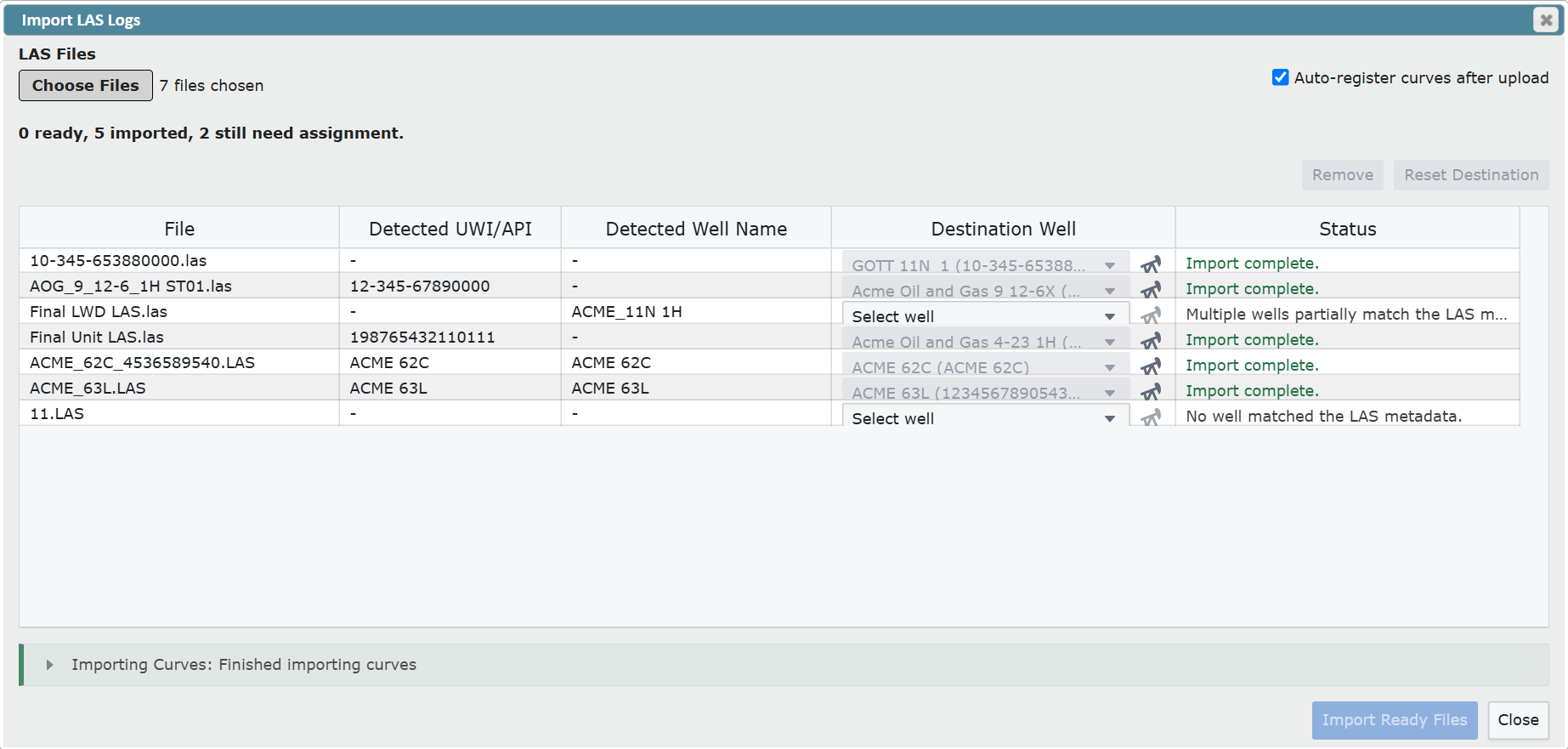Close the Import LAS Logs dialog with X
Image resolution: width=1568 pixels, height=749 pixels.
point(1546,20)
